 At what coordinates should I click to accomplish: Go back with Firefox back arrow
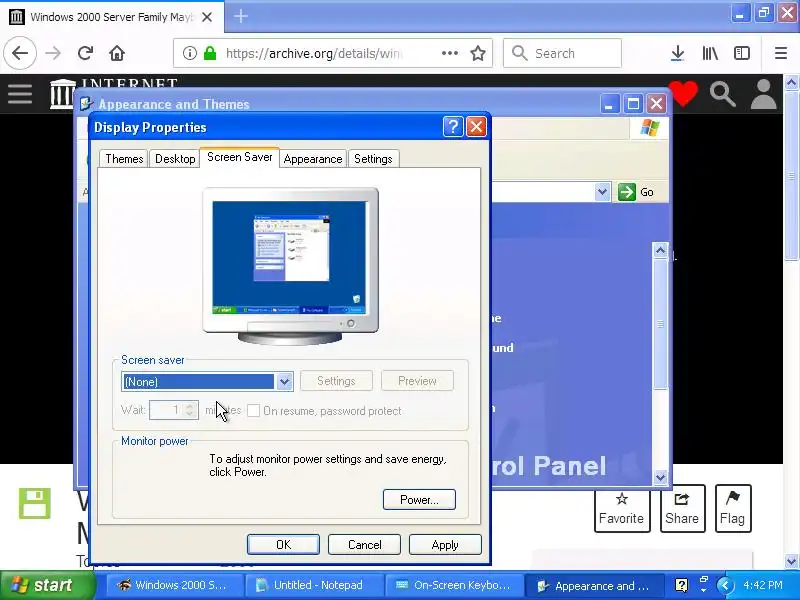pos(20,53)
